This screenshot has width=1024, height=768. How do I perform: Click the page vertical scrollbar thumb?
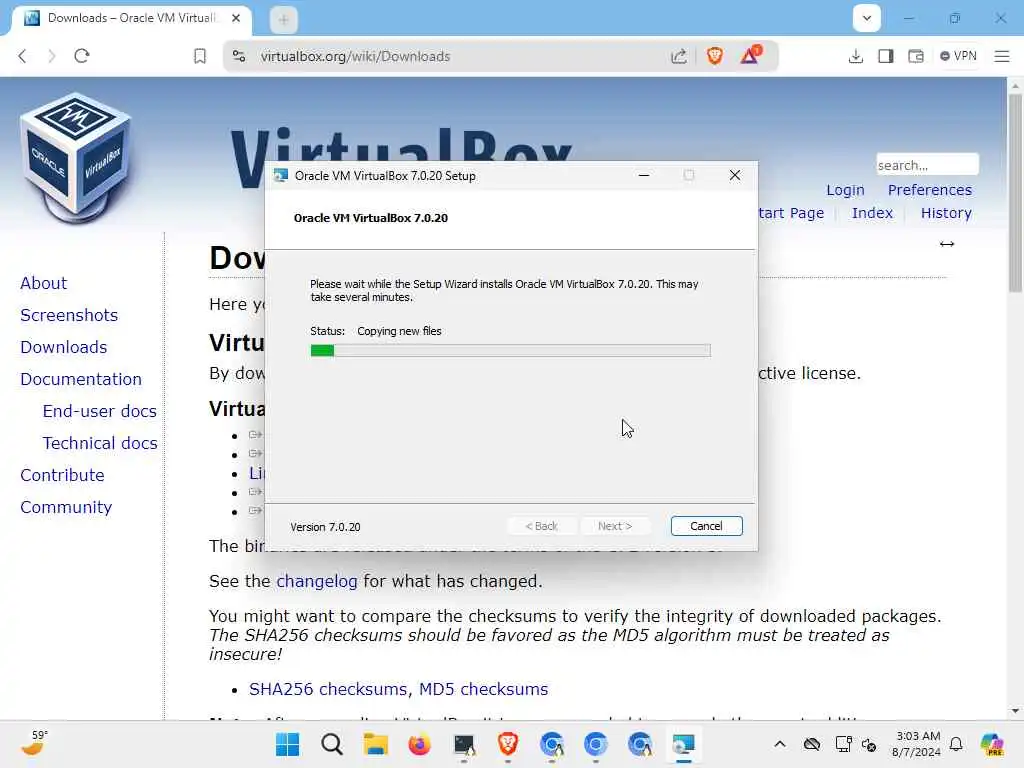pyautogui.click(x=1015, y=193)
